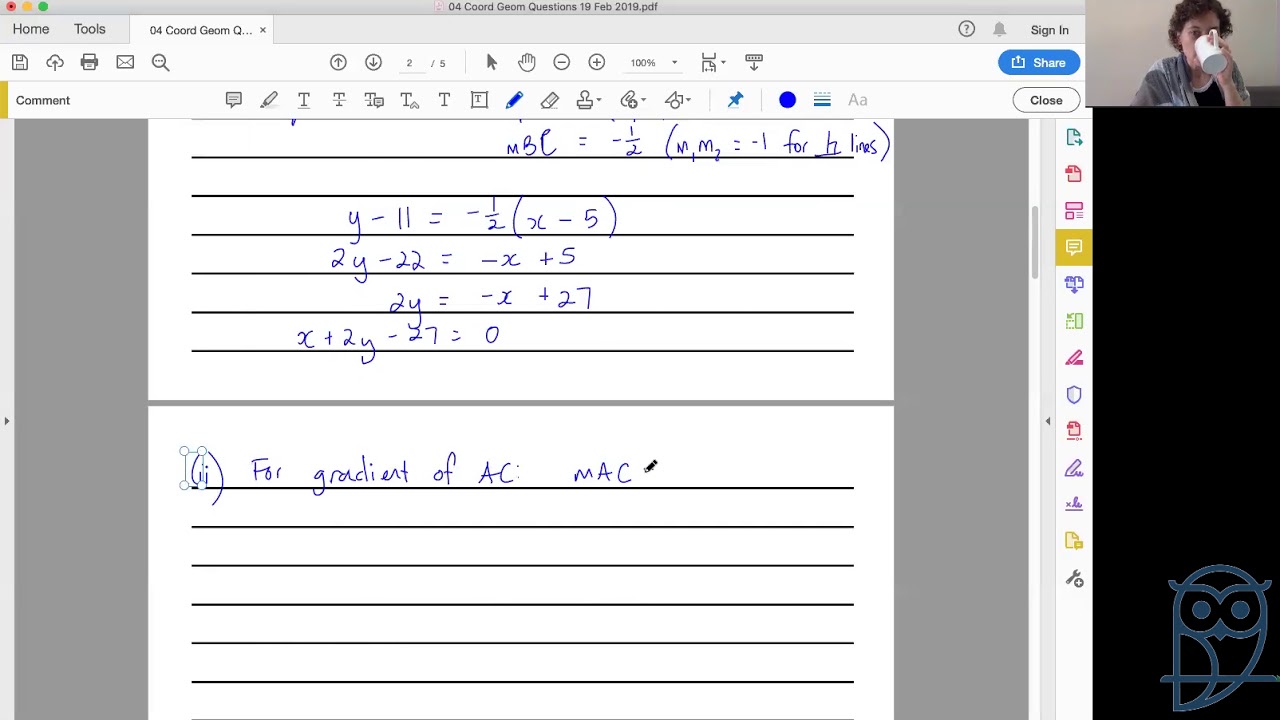This screenshot has height=720, width=1280.
Task: Open the Comment tool in right sidebar
Action: pyautogui.click(x=1074, y=247)
